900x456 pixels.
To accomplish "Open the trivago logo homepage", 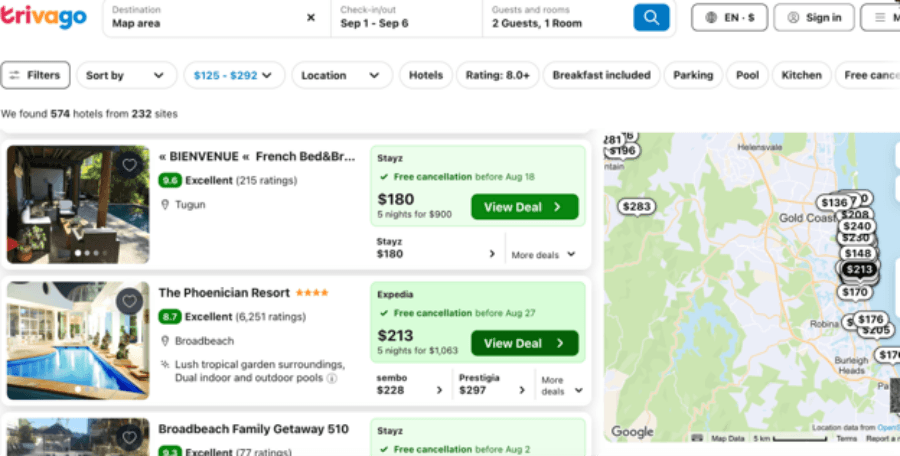I will pos(44,17).
